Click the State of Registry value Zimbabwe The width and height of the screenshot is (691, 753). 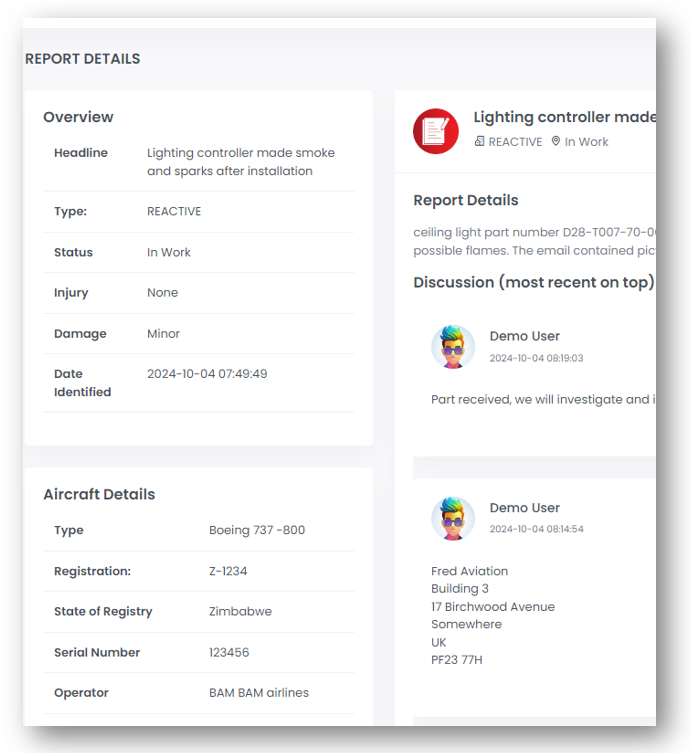(x=240, y=611)
